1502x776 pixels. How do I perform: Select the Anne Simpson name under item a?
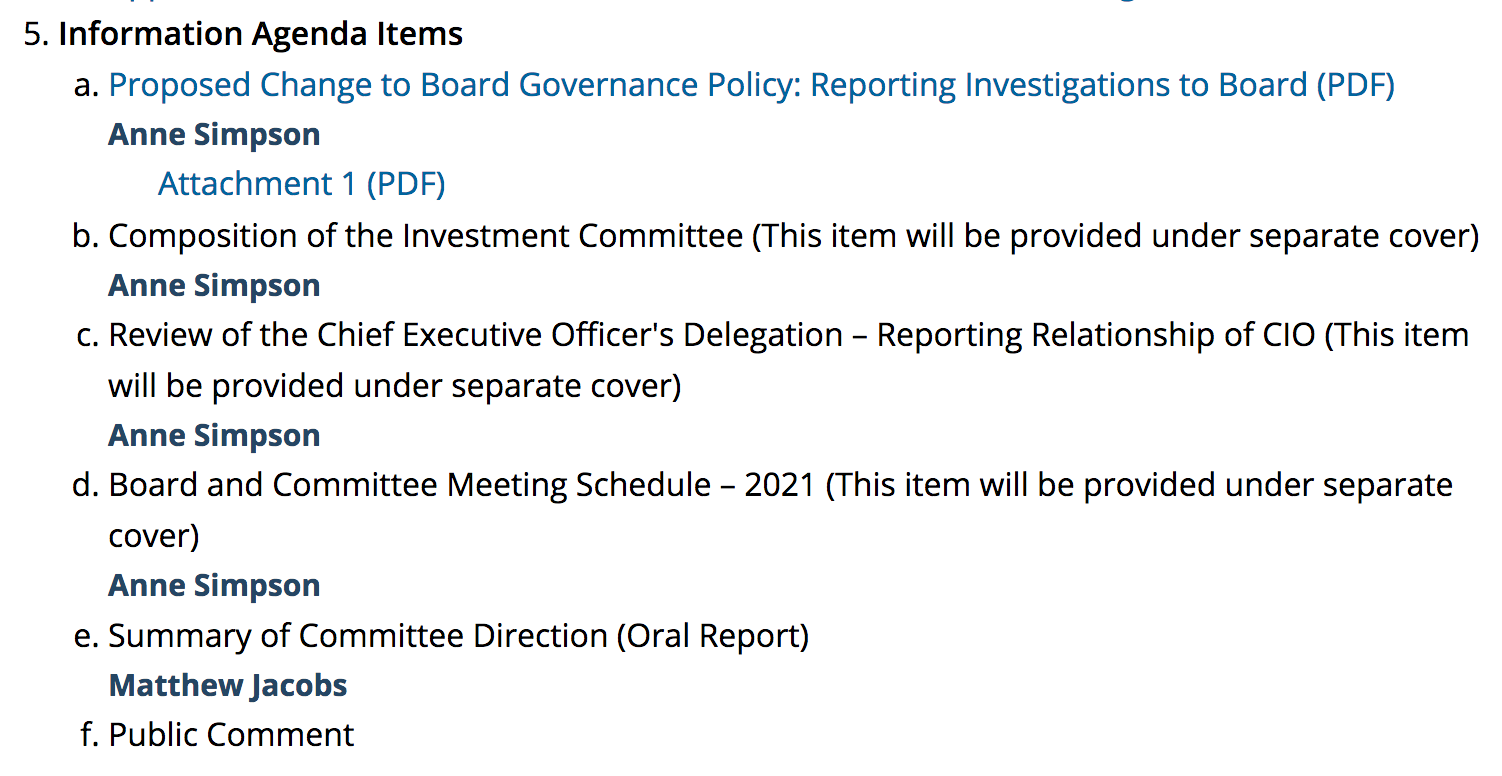pyautogui.click(x=214, y=135)
